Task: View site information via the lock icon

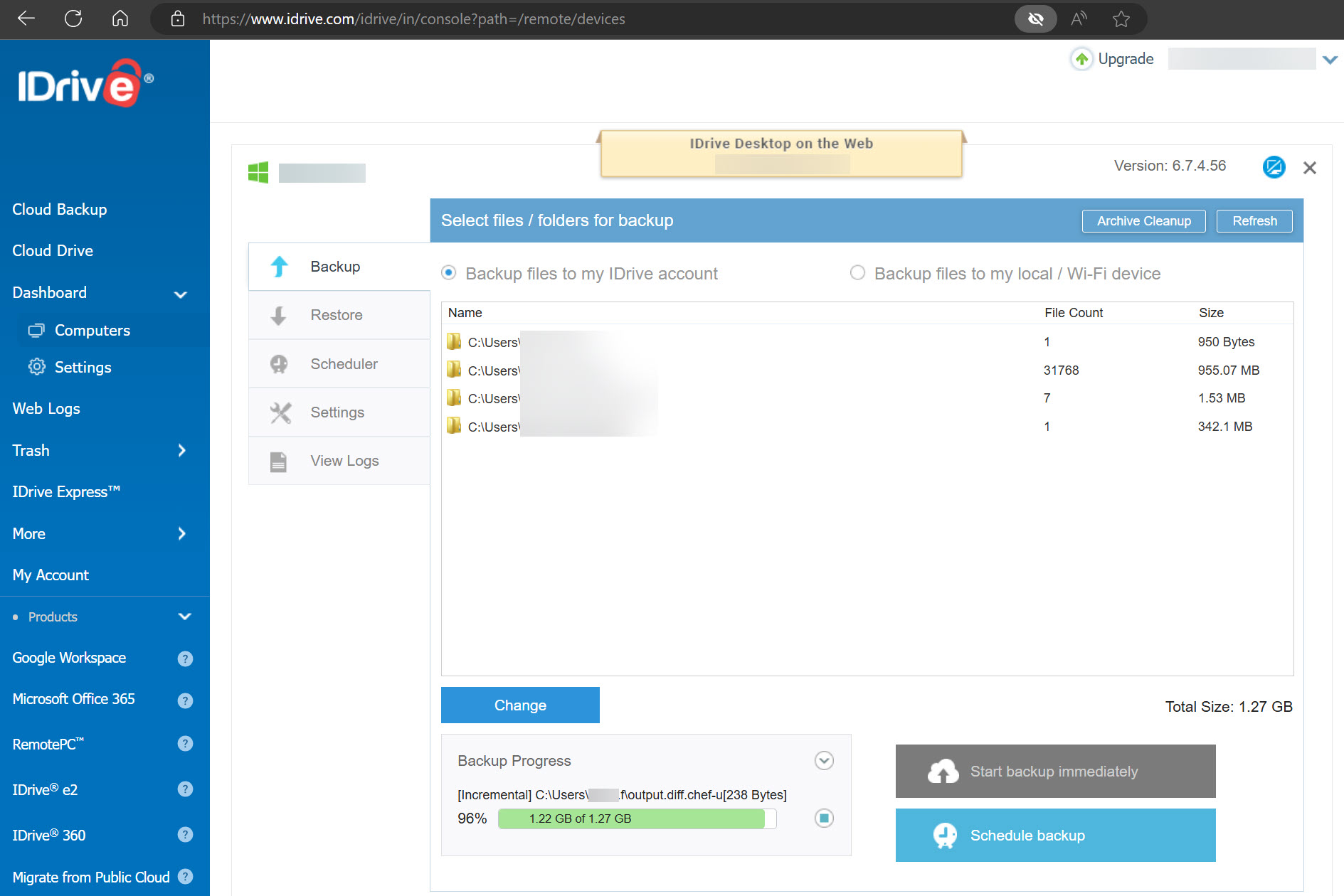Action: coord(178,19)
